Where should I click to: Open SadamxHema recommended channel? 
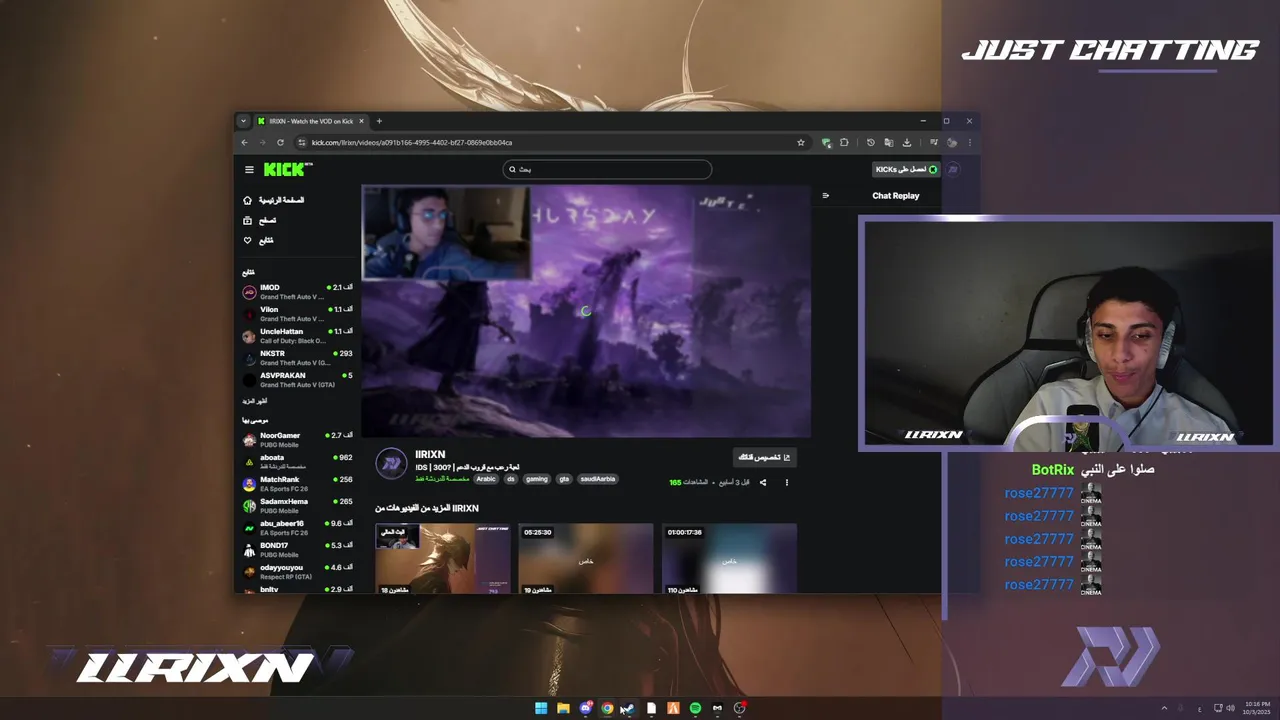pos(297,506)
